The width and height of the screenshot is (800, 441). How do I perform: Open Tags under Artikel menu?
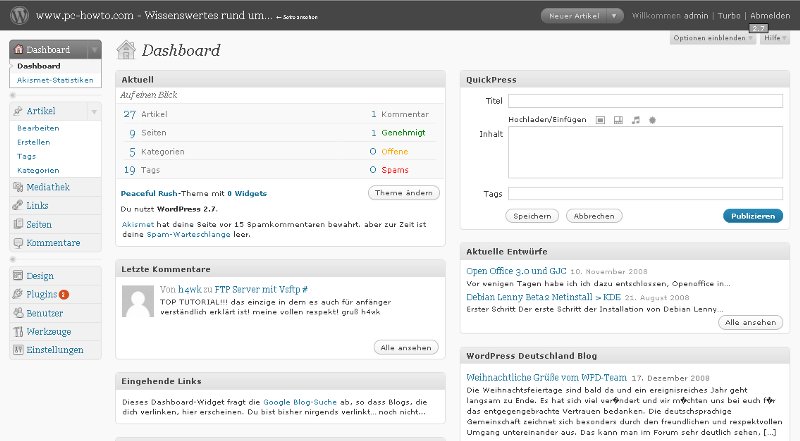pyautogui.click(x=27, y=157)
